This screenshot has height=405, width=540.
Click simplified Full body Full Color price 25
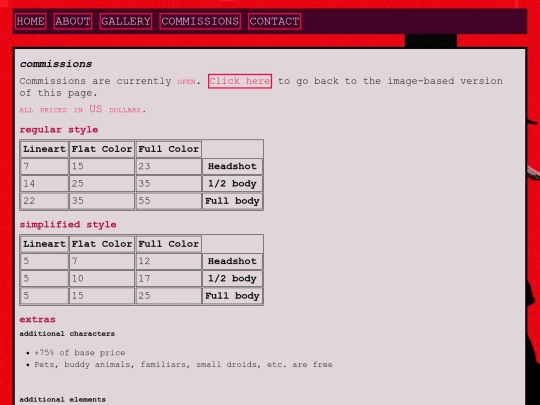point(169,295)
